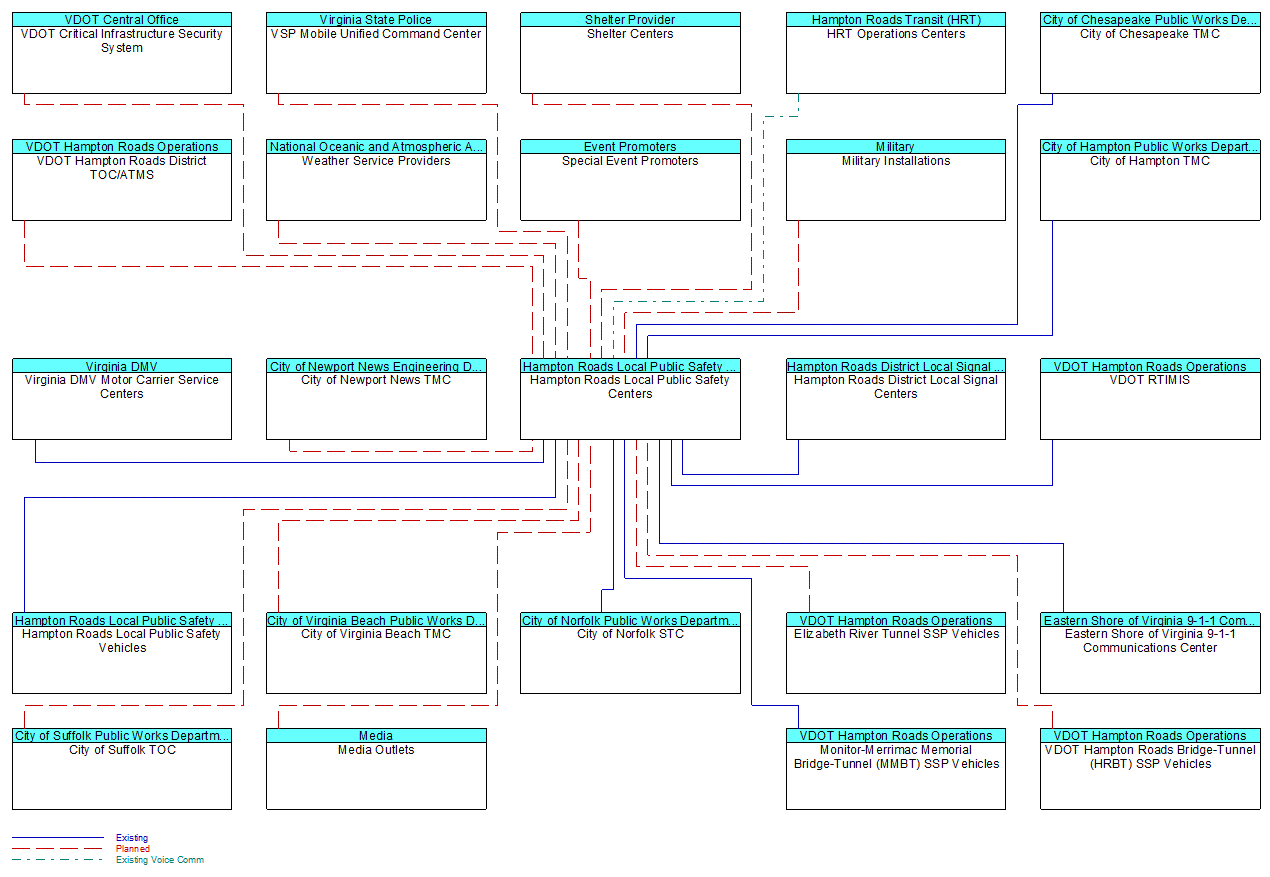
Task: Click the 'Shelter Centers' box text
Action: (x=630, y=34)
